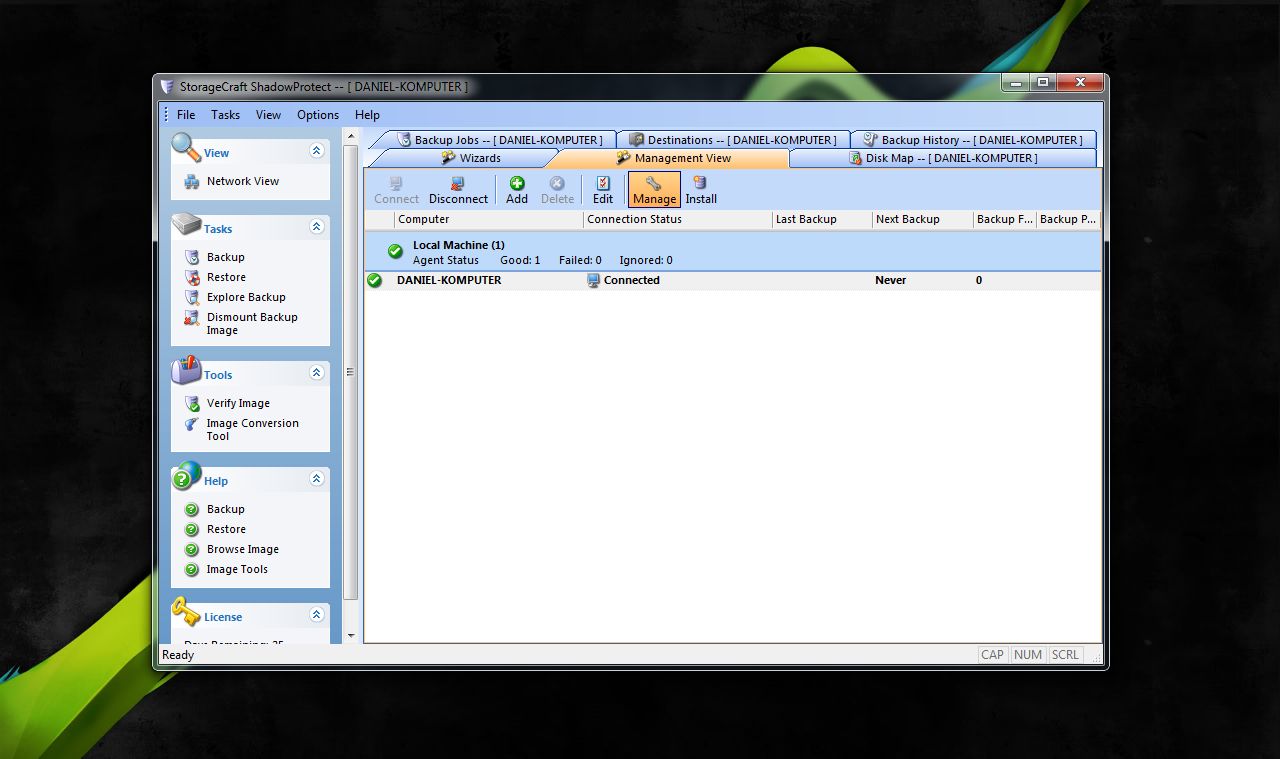Open Browse Image help topic
Screen dimensions: 1280x759
(242, 549)
